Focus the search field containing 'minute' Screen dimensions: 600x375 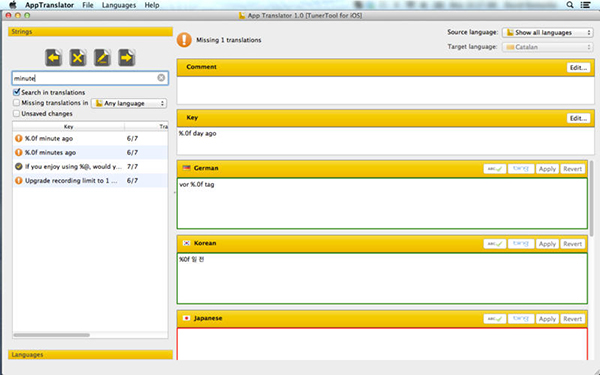point(90,78)
